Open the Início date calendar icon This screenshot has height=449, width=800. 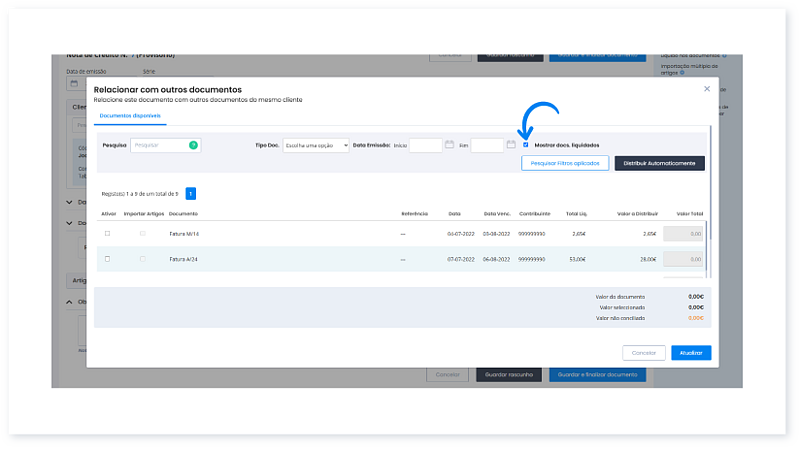(x=450, y=145)
